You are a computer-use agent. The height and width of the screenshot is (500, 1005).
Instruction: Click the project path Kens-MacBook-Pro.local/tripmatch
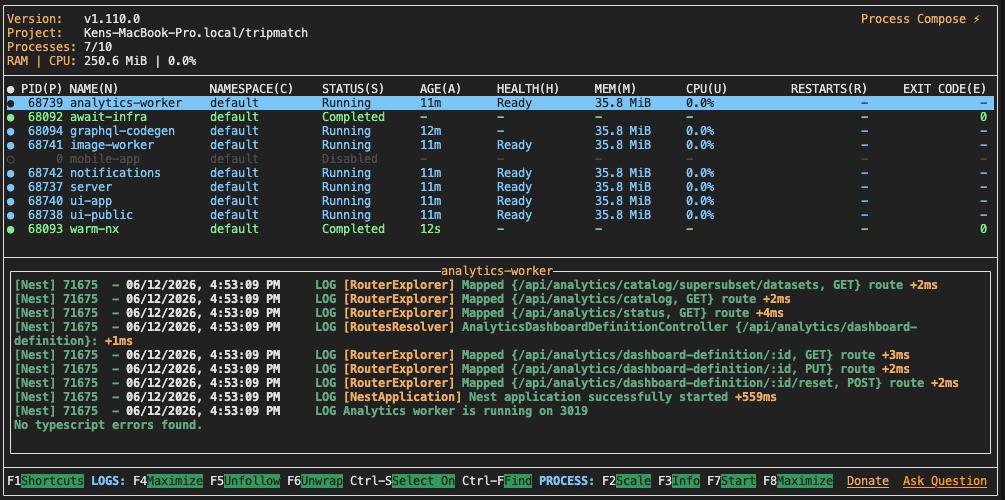point(195,33)
